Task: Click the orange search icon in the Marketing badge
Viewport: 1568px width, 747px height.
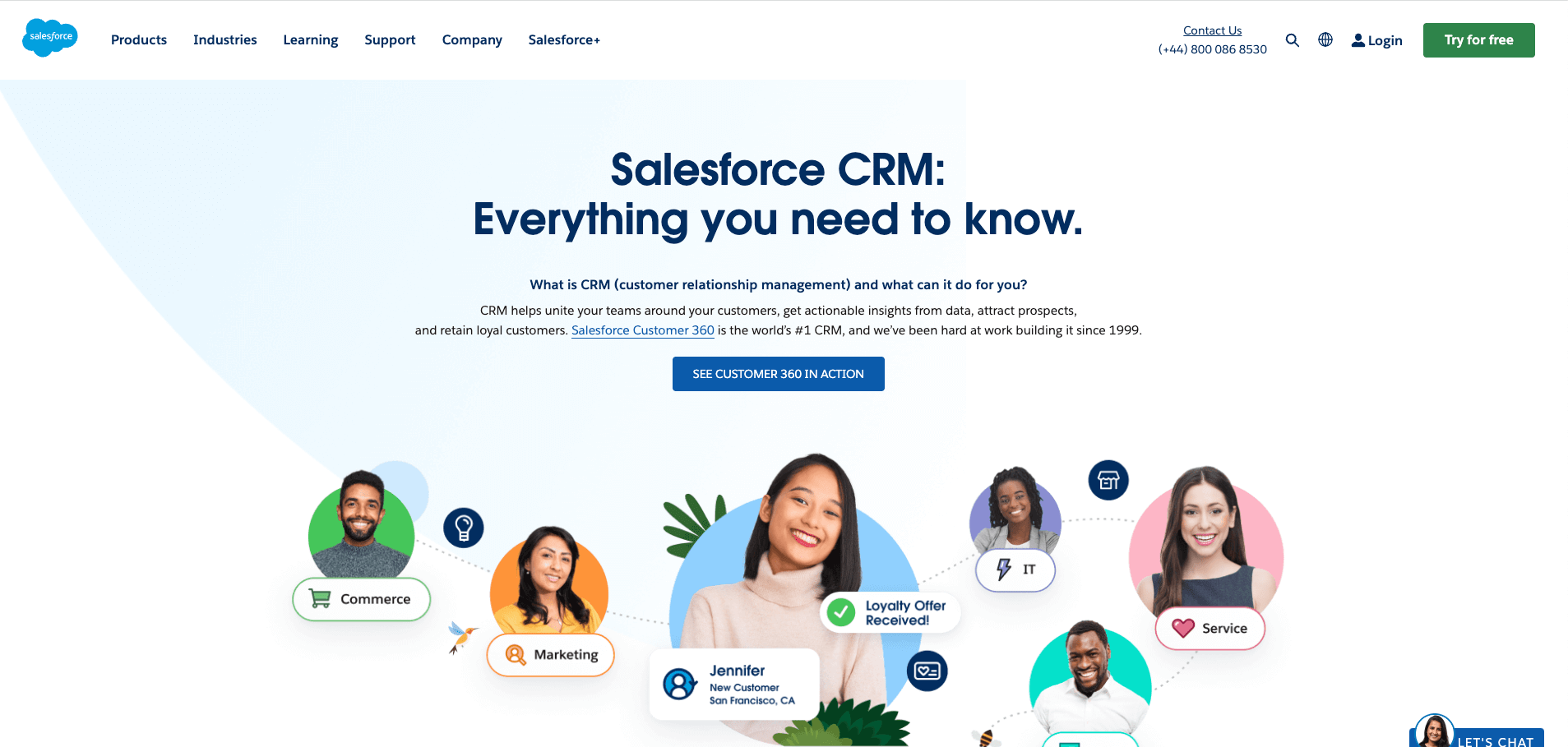Action: pos(516,654)
